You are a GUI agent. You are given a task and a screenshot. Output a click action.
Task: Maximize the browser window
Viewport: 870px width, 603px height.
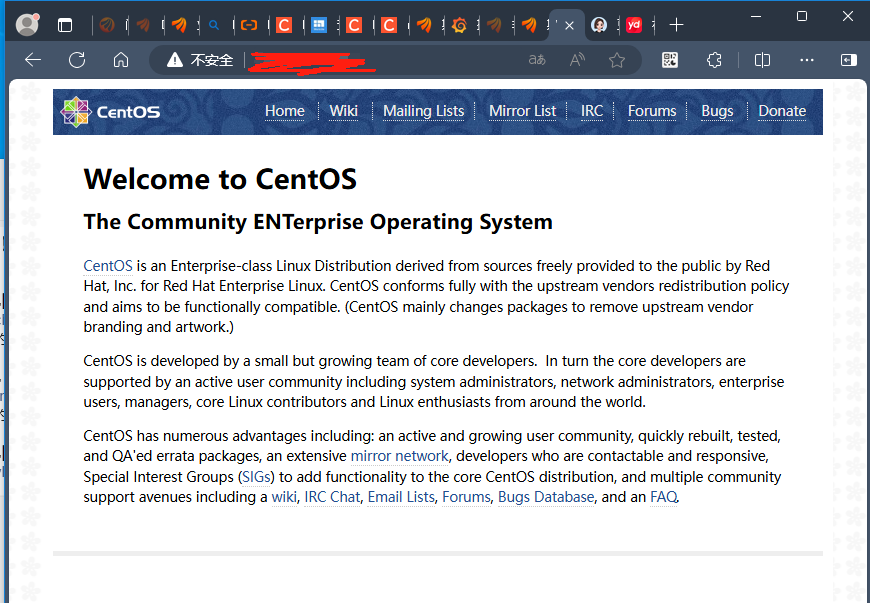tap(802, 17)
